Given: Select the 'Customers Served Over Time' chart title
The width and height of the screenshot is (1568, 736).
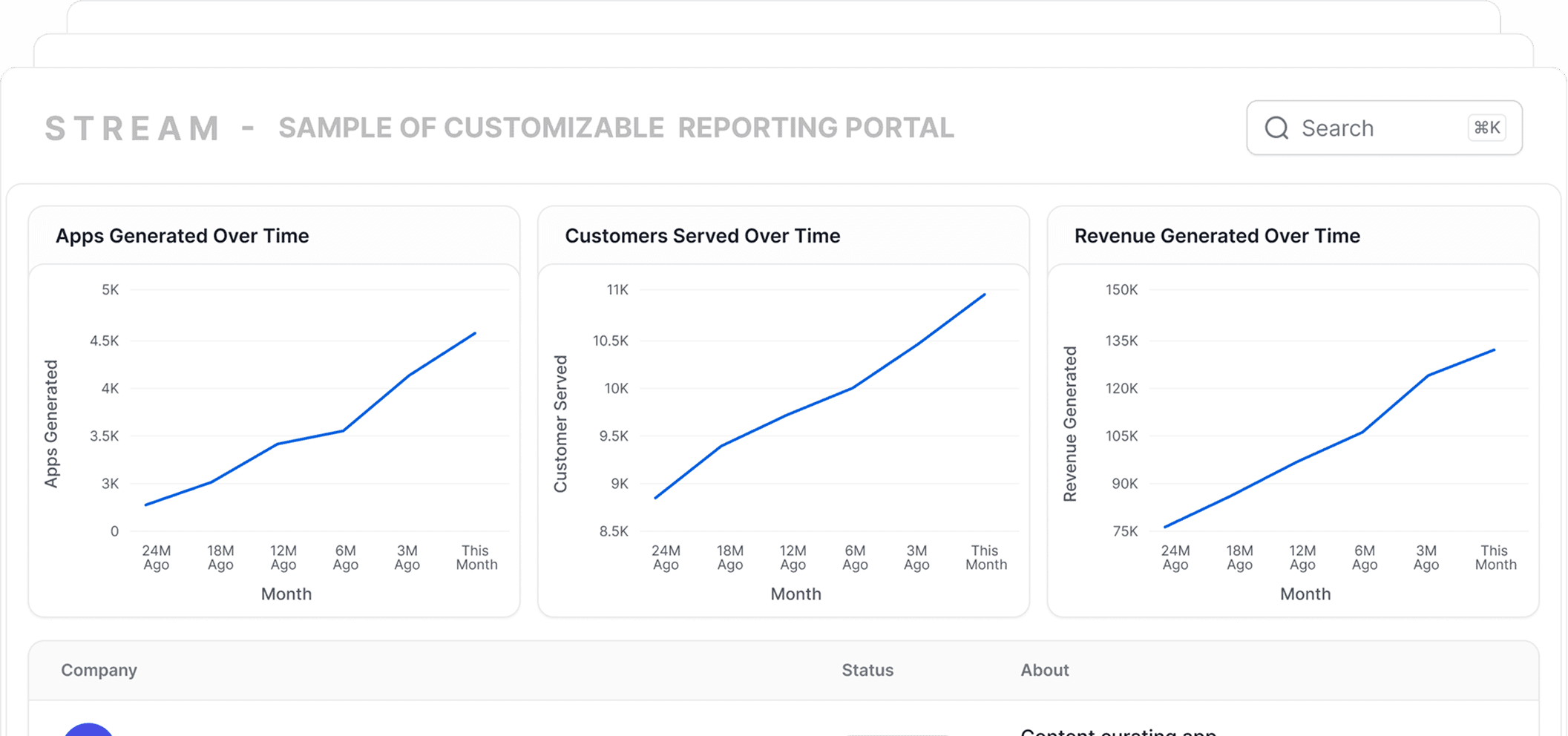Looking at the screenshot, I should pos(703,236).
